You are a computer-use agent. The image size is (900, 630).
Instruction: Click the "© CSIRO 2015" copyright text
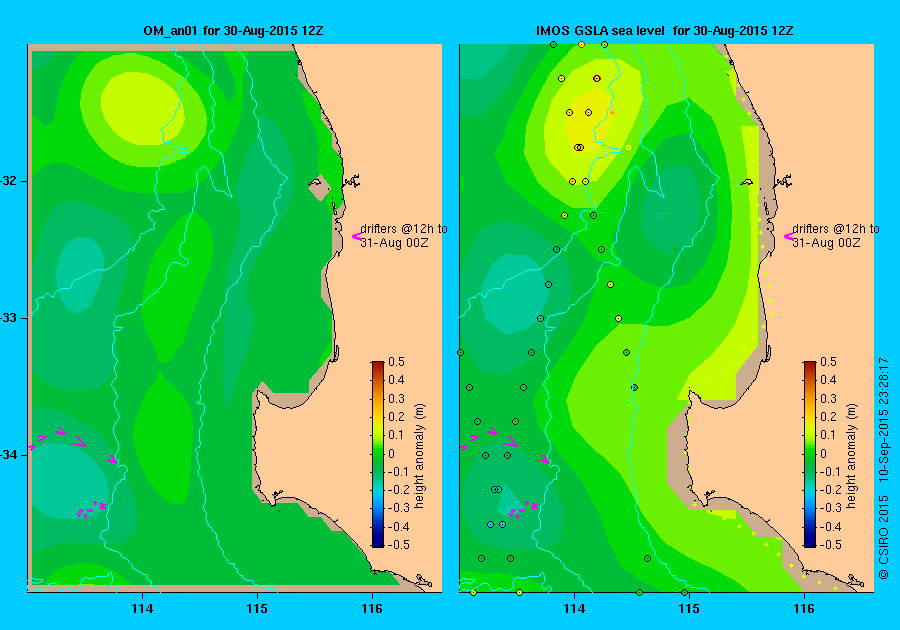(x=884, y=536)
